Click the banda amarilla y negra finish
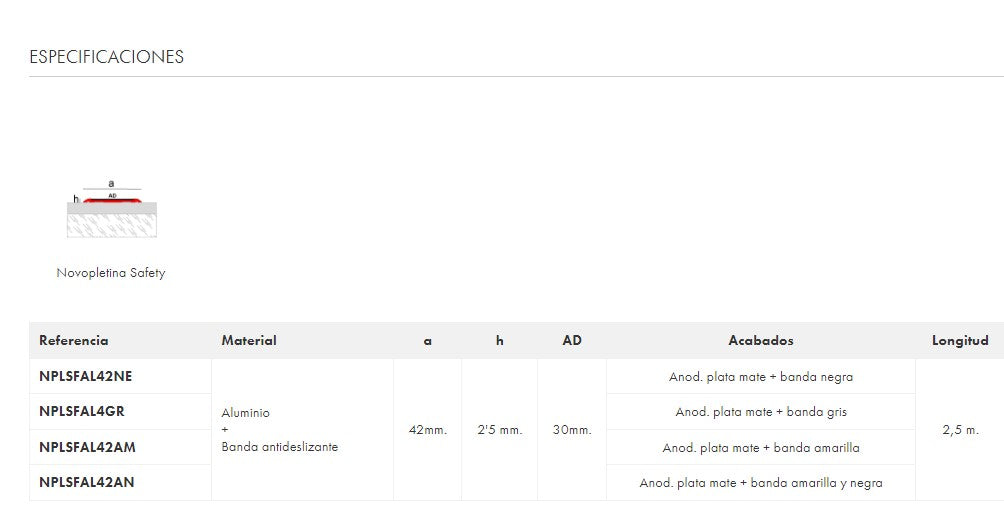This screenshot has width=1004, height=517. click(761, 483)
